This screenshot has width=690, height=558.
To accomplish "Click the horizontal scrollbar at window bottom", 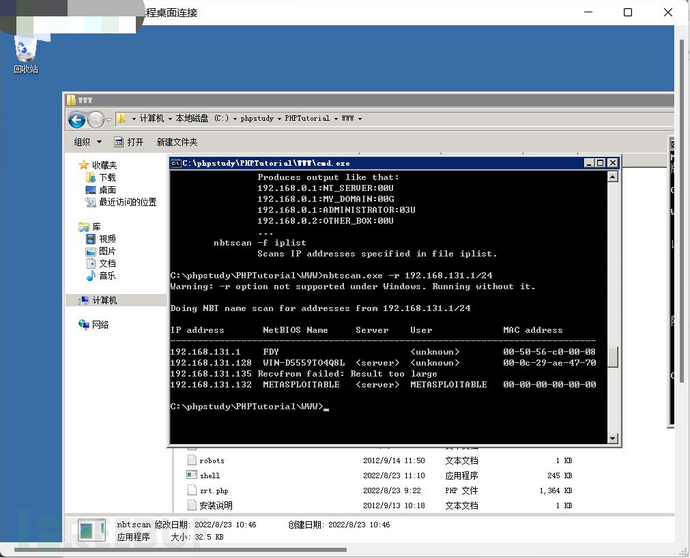I will pos(180,550).
